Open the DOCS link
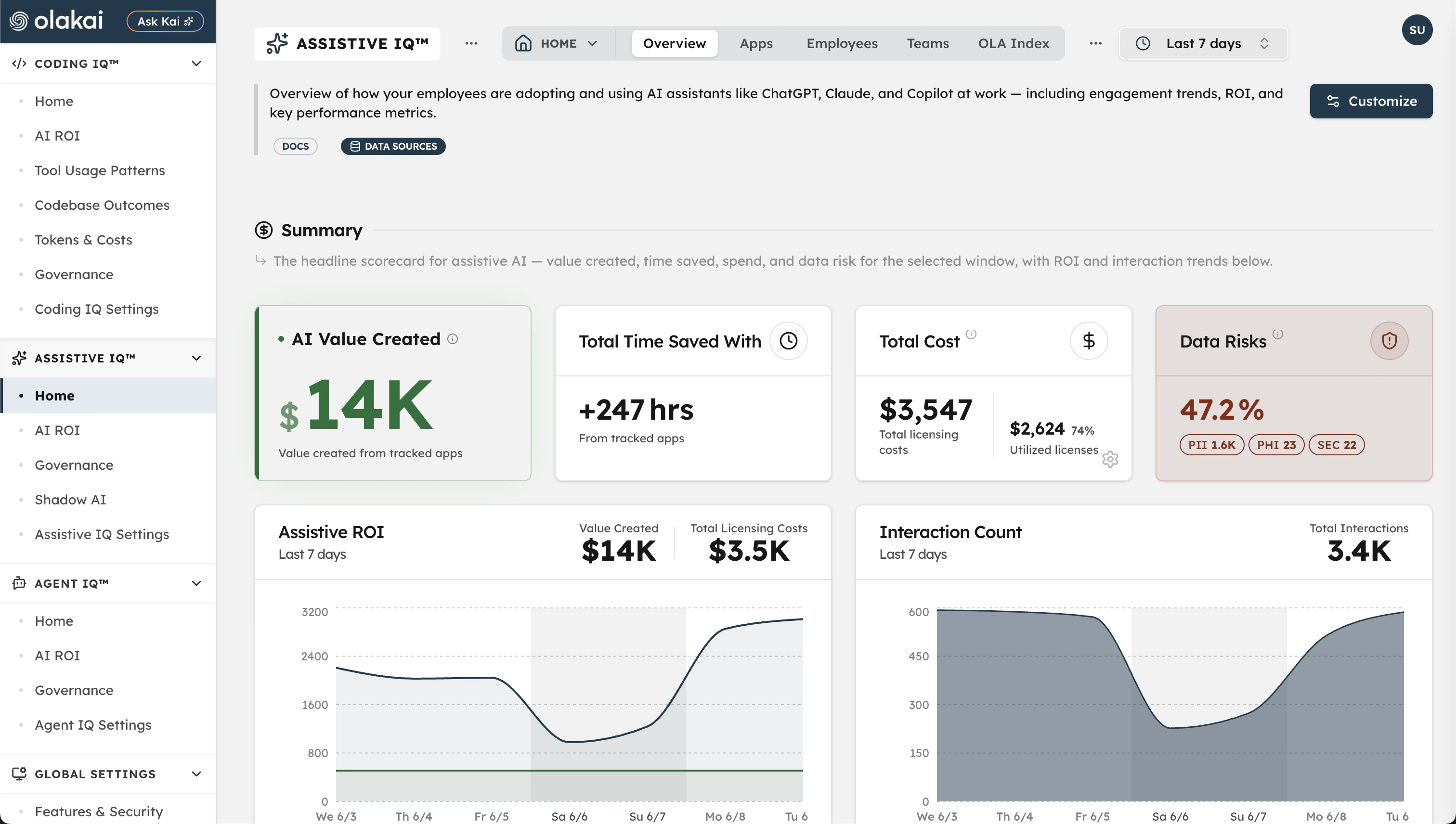 (296, 146)
